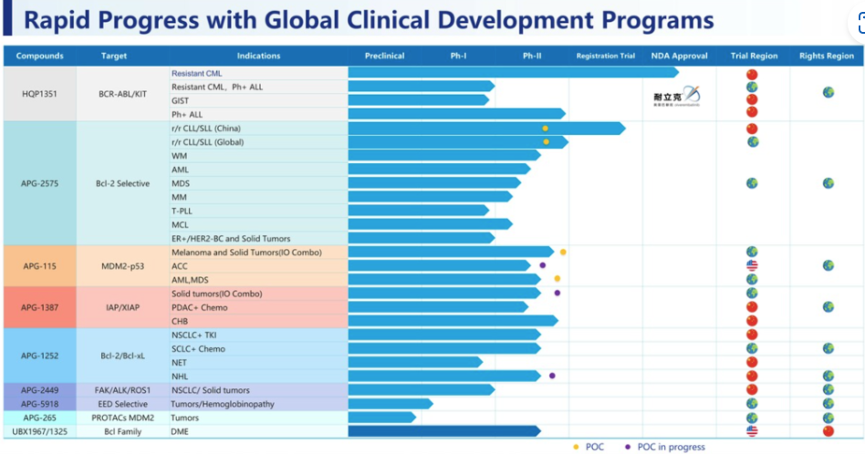Click the US flag in the DME row
The width and height of the screenshot is (866, 454).
[x=752, y=431]
